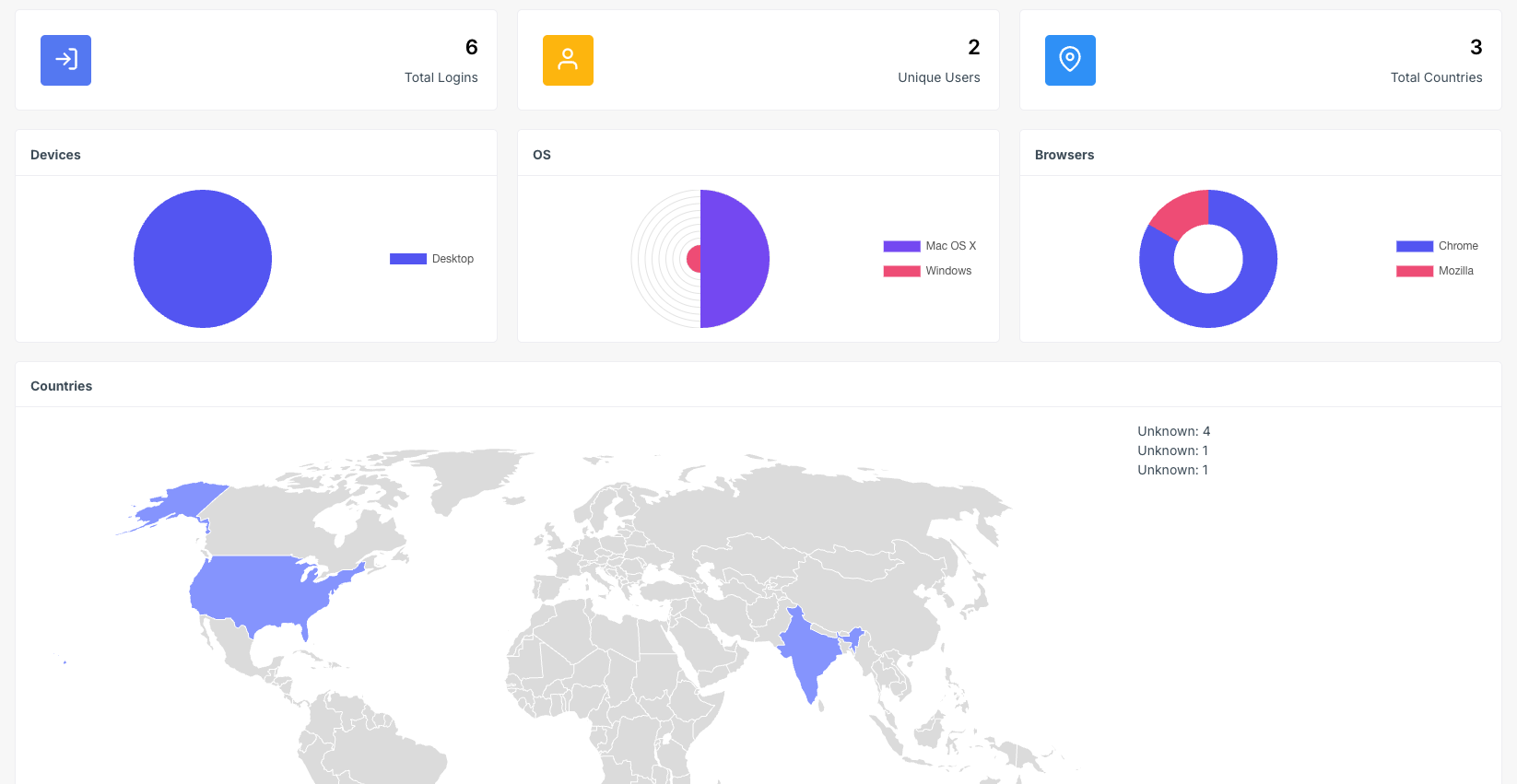Click the Total Countries value 3
The image size is (1517, 784).
(1476, 47)
